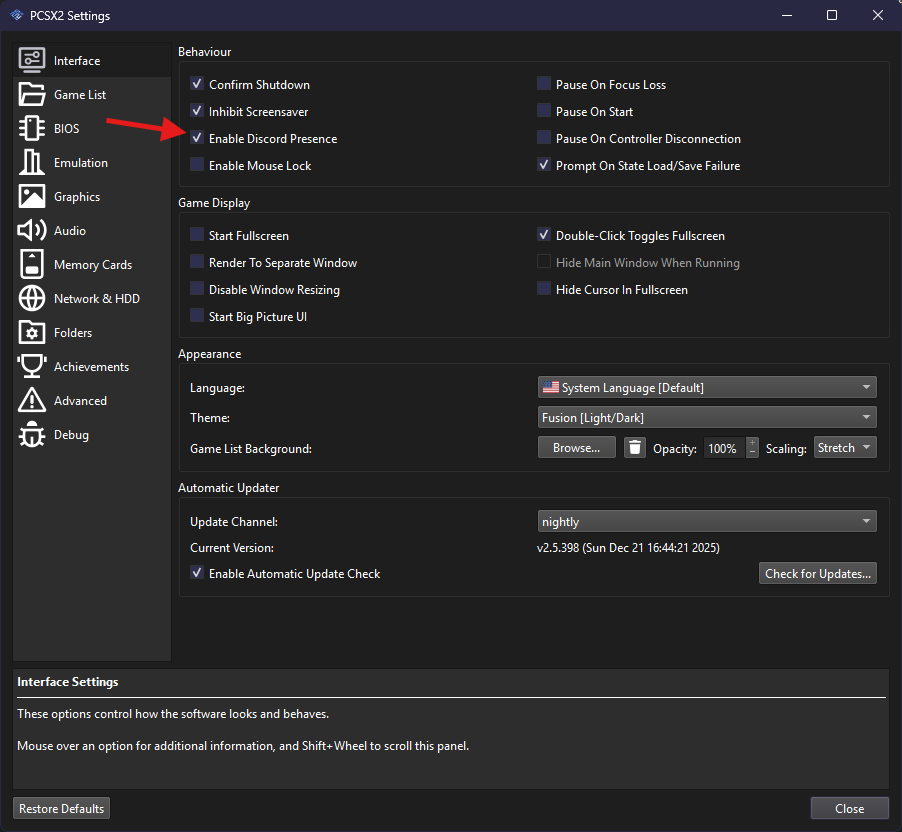This screenshot has height=832, width=902.
Task: Open the Interface settings icon
Action: [x=32, y=60]
